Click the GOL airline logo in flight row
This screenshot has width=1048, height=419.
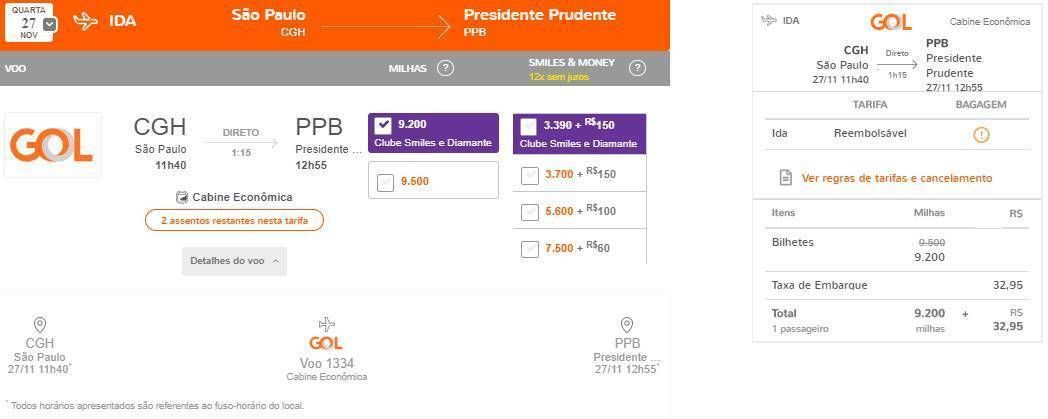[53, 145]
